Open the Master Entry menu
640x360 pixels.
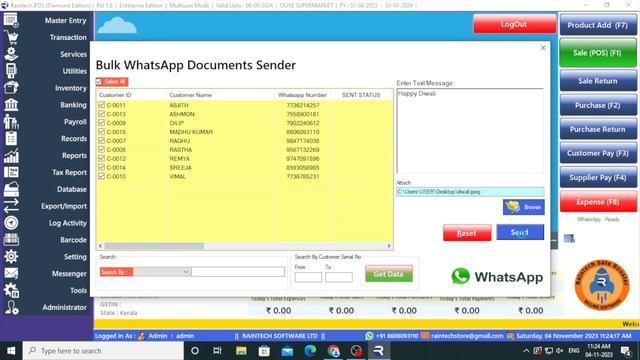pyautogui.click(x=65, y=20)
